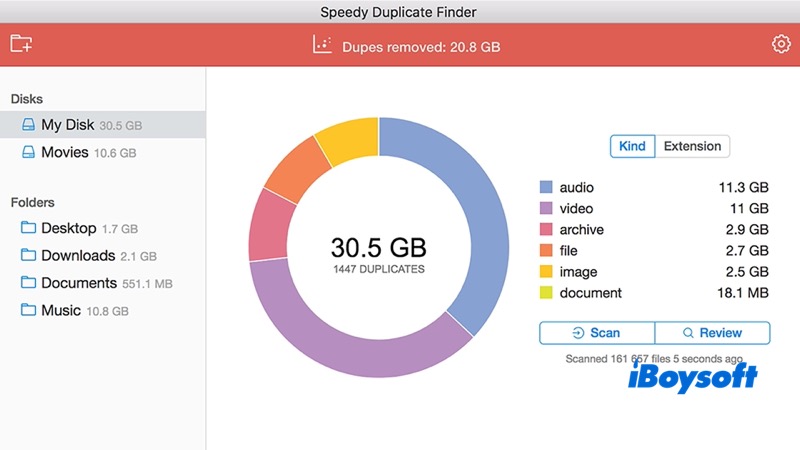
Task: Click the file orange color swatch
Action: click(x=546, y=251)
